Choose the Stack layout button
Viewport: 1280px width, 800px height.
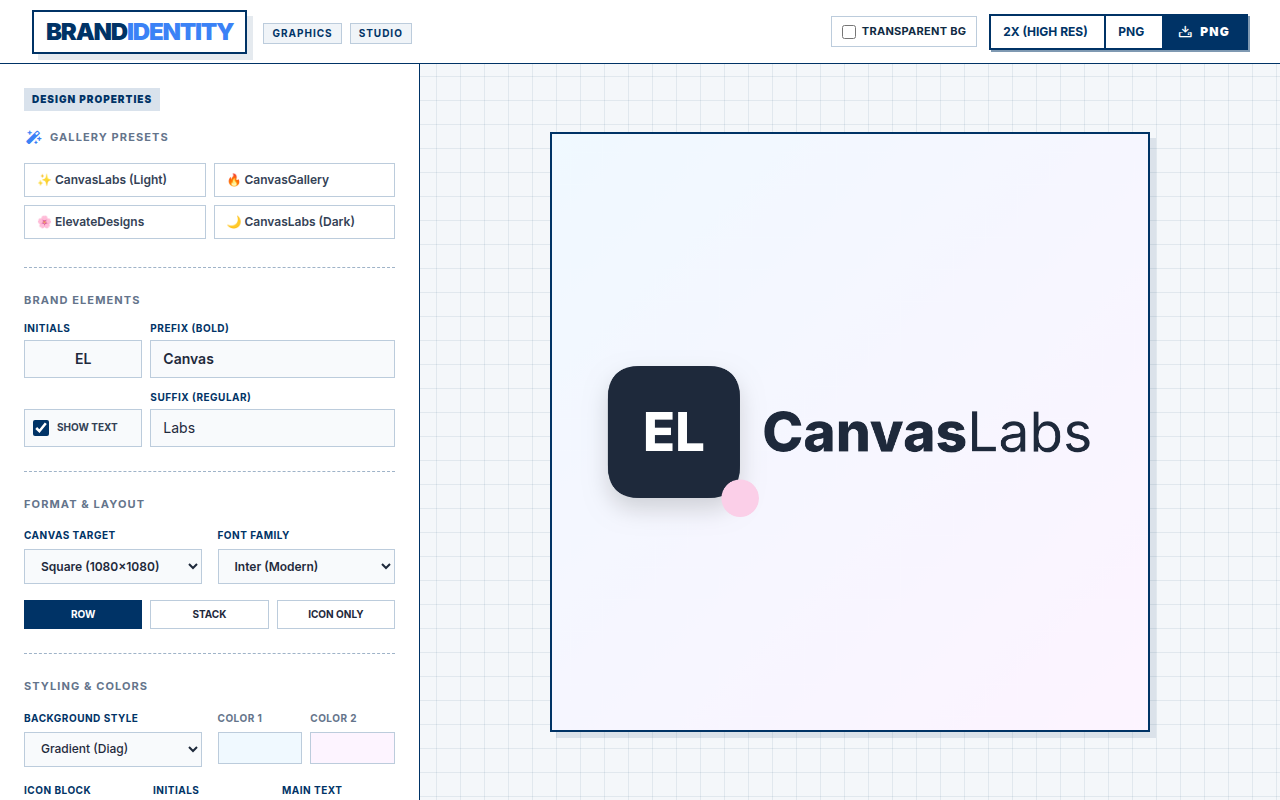pos(209,614)
